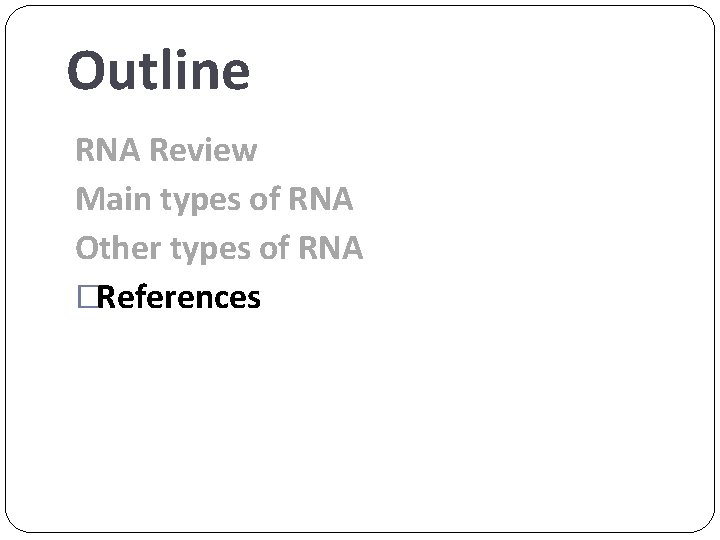
Task: Select the Main types of RNA line
Action: (x=214, y=199)
